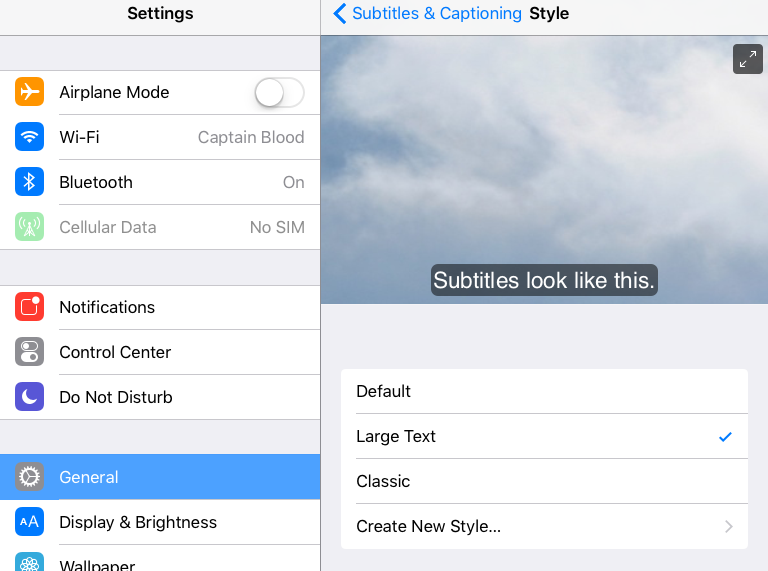Go back using the blue chevron arrow
This screenshot has height=571, width=768.
[x=340, y=13]
